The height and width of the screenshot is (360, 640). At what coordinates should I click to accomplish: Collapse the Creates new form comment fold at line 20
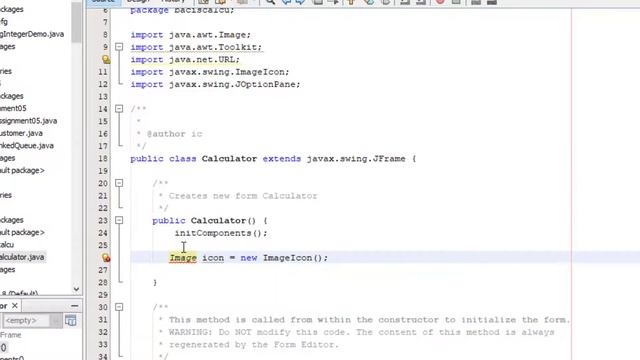click(119, 183)
